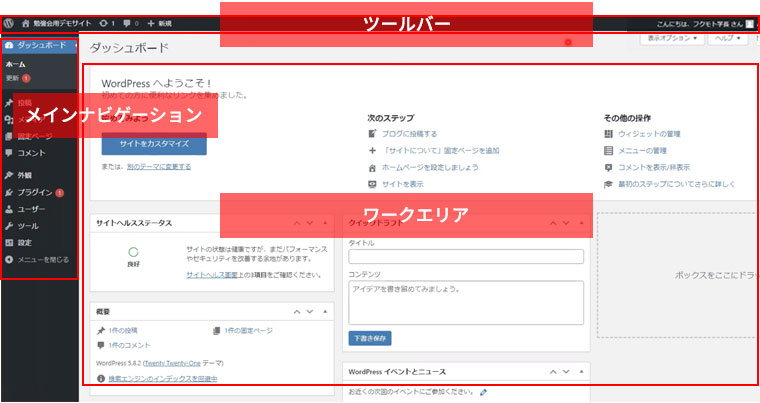Collapse the sidebar with メニューを閉じる

tap(37, 259)
